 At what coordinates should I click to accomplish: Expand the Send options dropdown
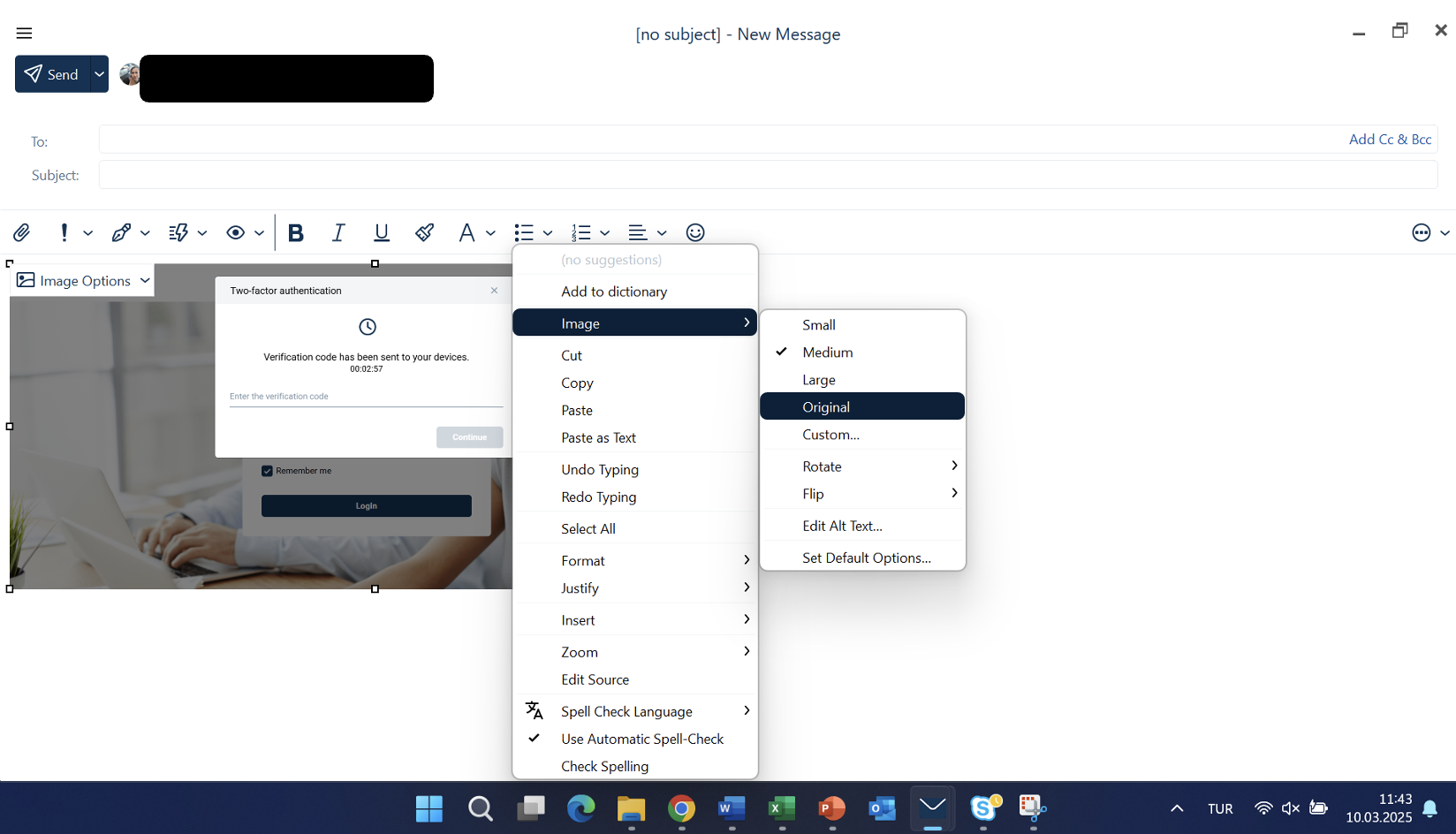(x=99, y=74)
